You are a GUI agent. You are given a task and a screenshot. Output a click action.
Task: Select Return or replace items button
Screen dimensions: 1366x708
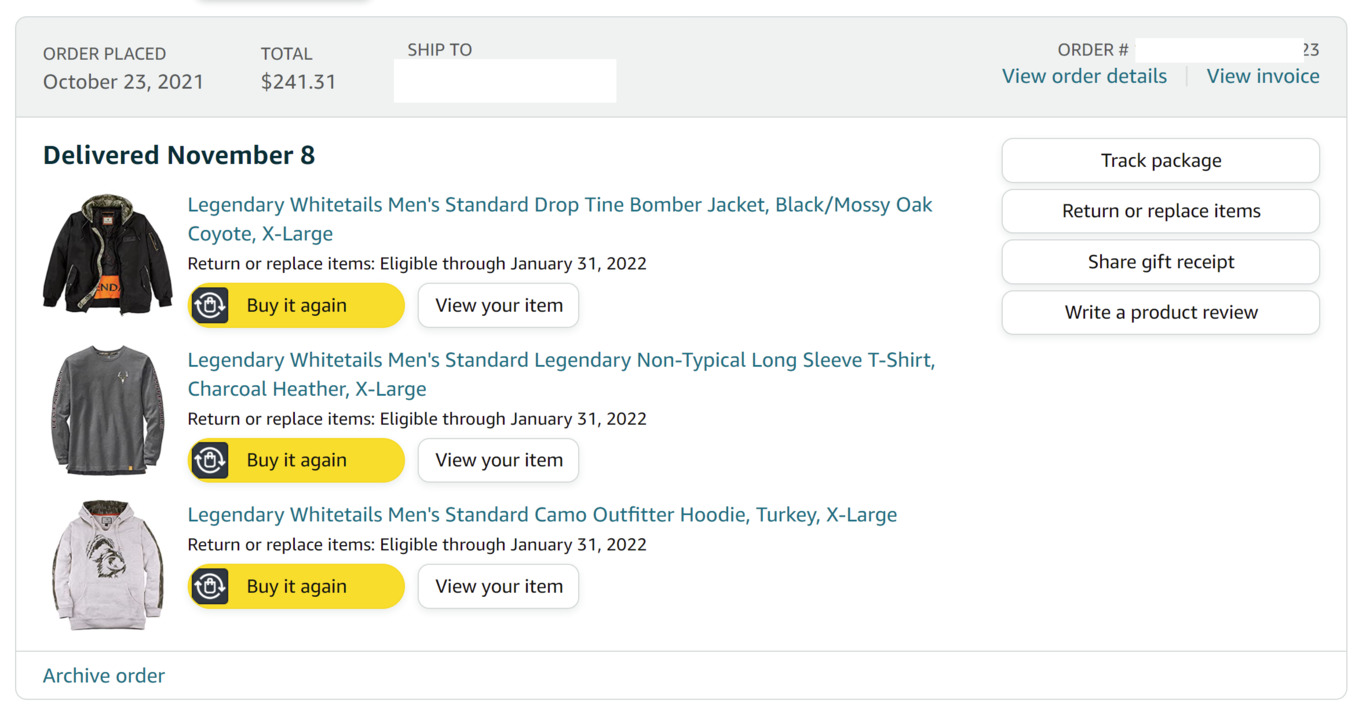(1161, 211)
